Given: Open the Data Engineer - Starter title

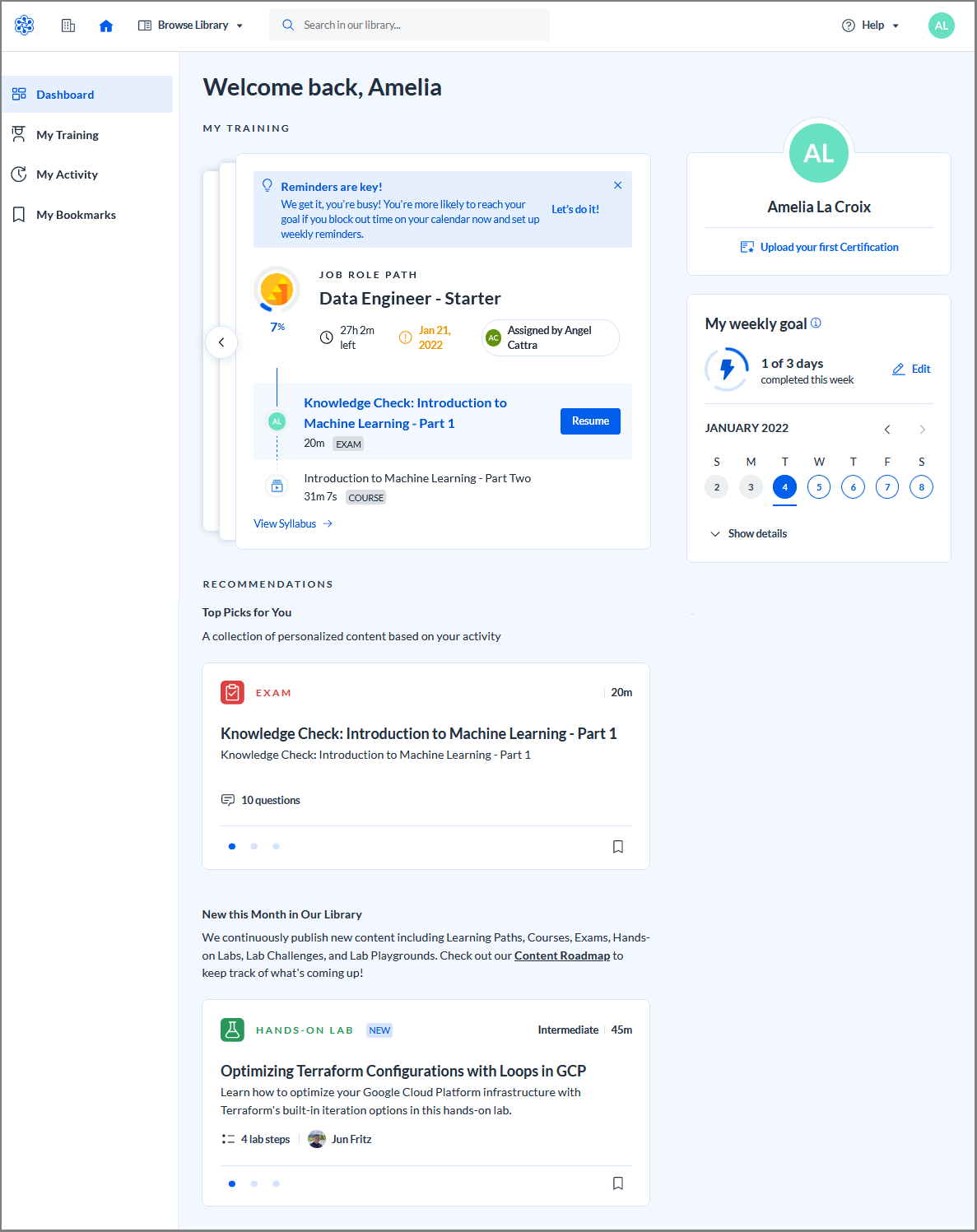Looking at the screenshot, I should [410, 299].
